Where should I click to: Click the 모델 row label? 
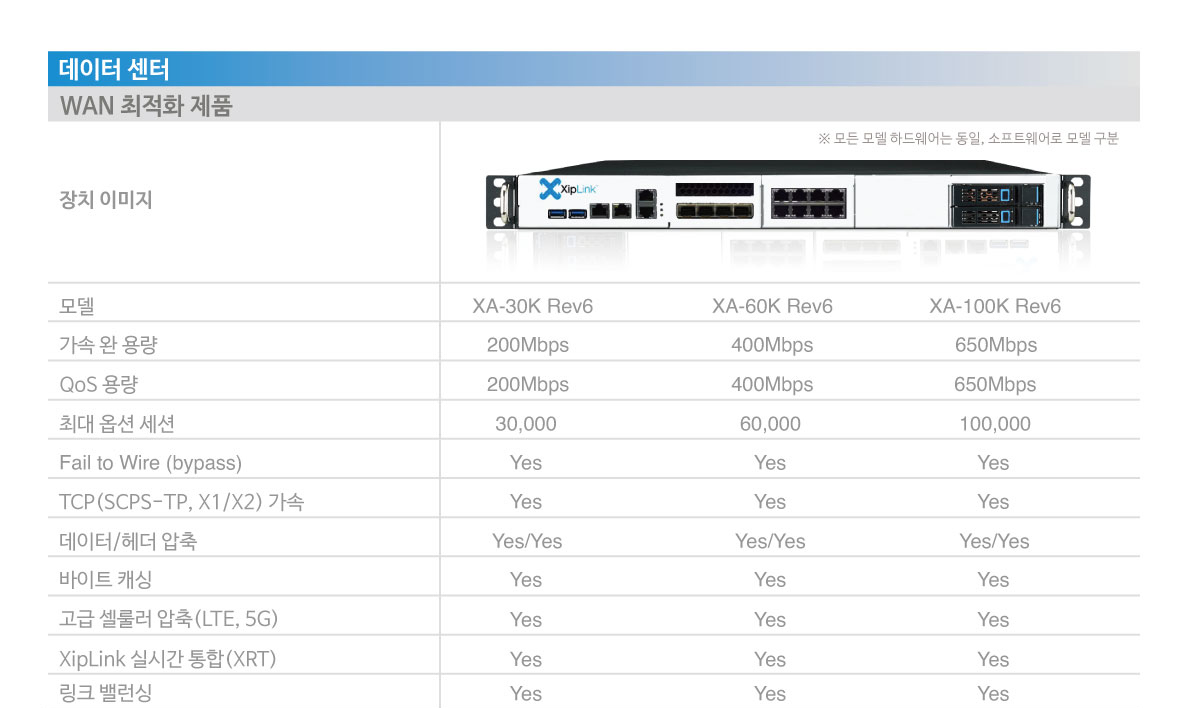77,306
